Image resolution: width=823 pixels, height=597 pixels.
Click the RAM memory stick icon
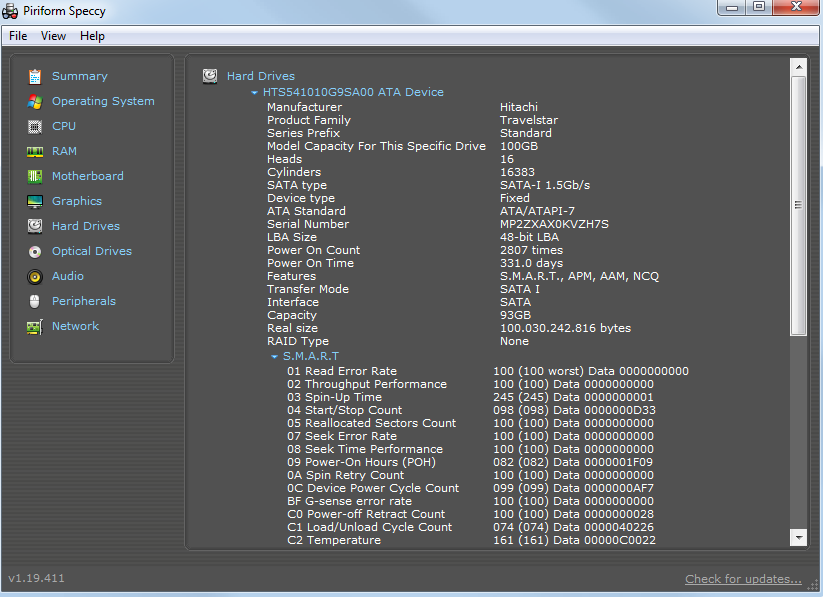(x=35, y=152)
